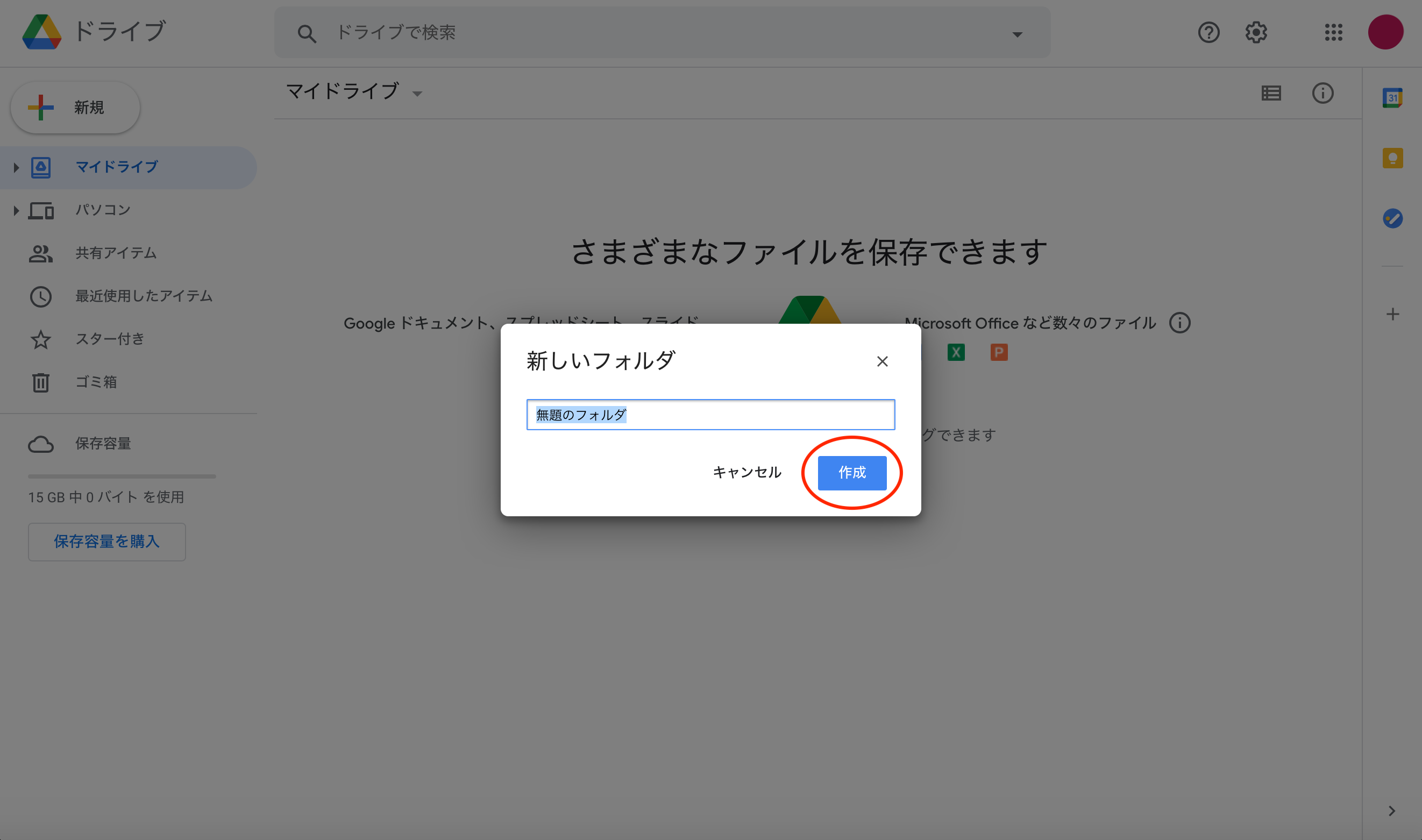Click info icon beside Microsoft Office text
The width and height of the screenshot is (1422, 840).
(1180, 323)
